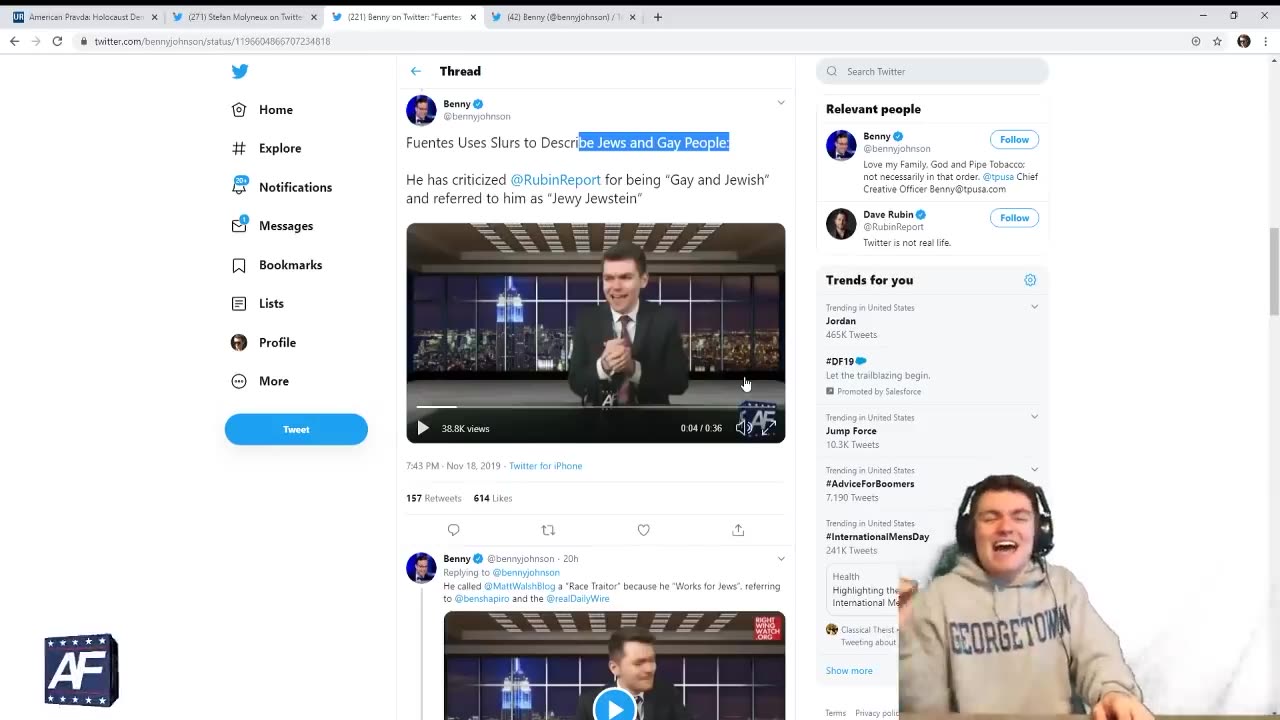Play the main tweet video
The height and width of the screenshot is (720, 1280).
point(423,428)
